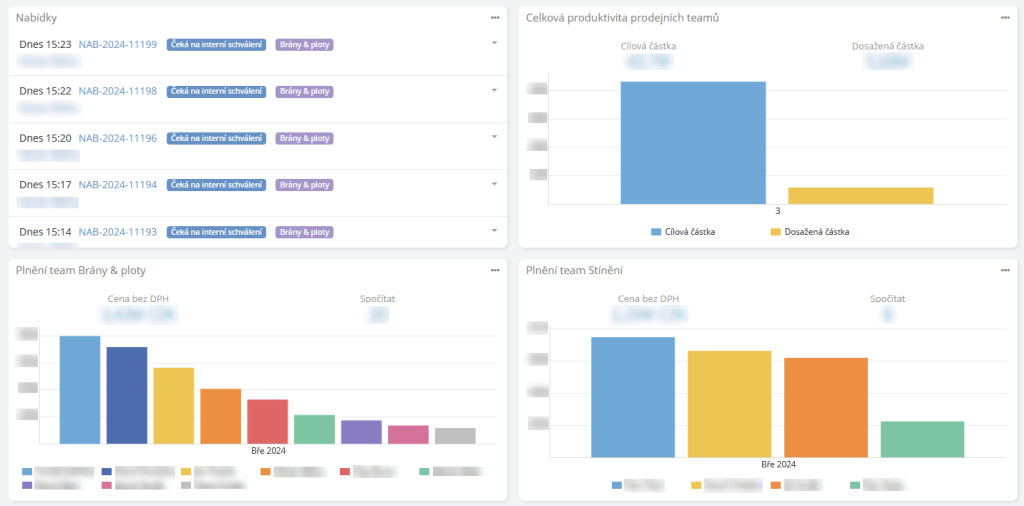
Task: Toggle the Cílová částka legend item
Action: pos(683,232)
